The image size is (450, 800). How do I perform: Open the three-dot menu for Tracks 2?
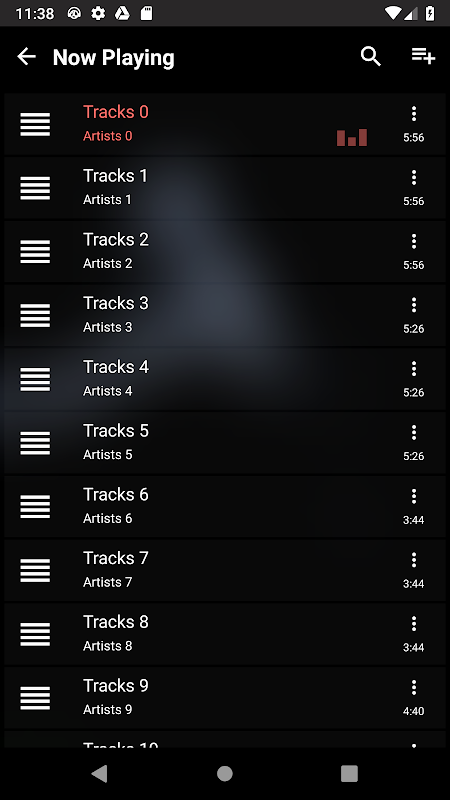[x=414, y=241]
